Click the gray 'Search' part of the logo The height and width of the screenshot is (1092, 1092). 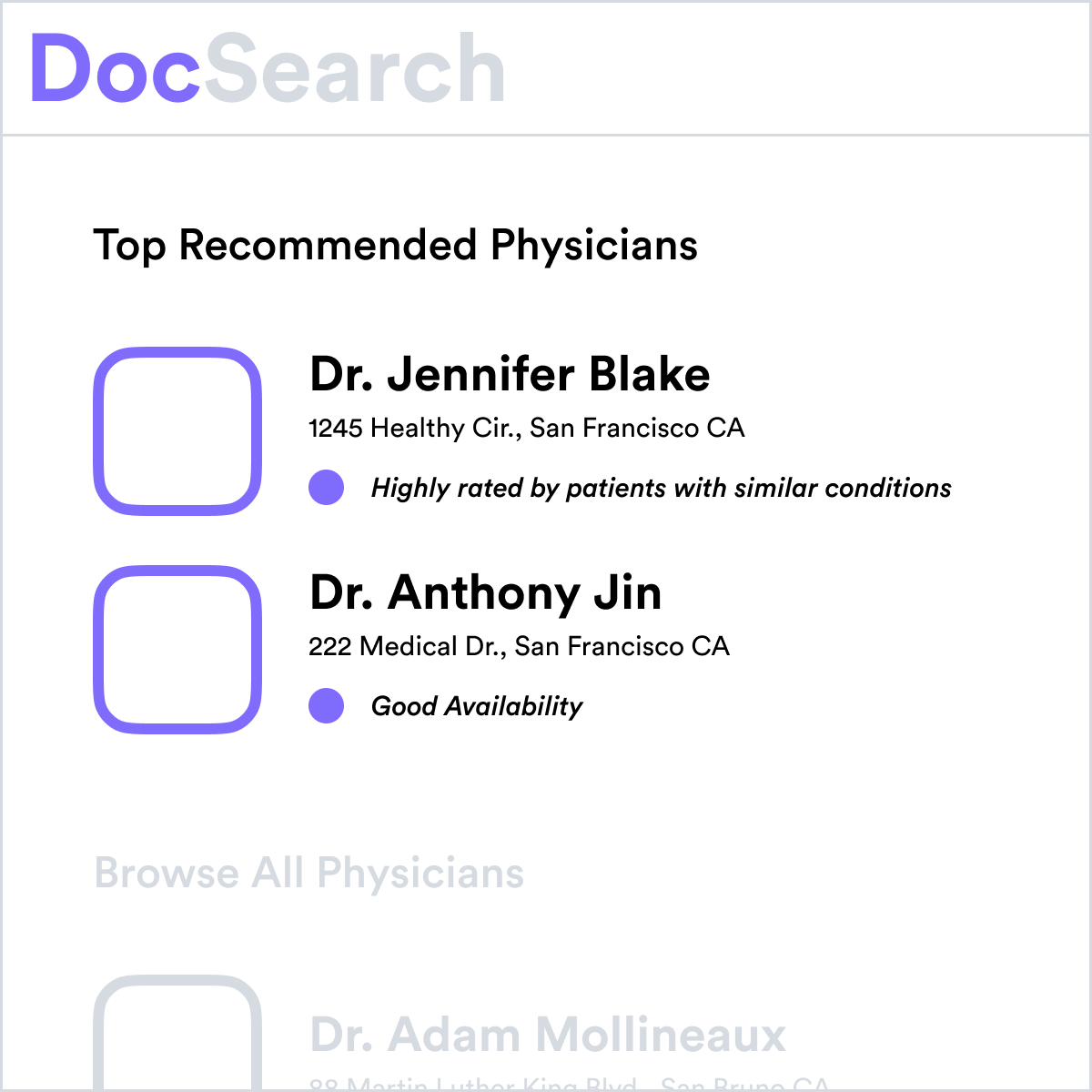pos(354,68)
